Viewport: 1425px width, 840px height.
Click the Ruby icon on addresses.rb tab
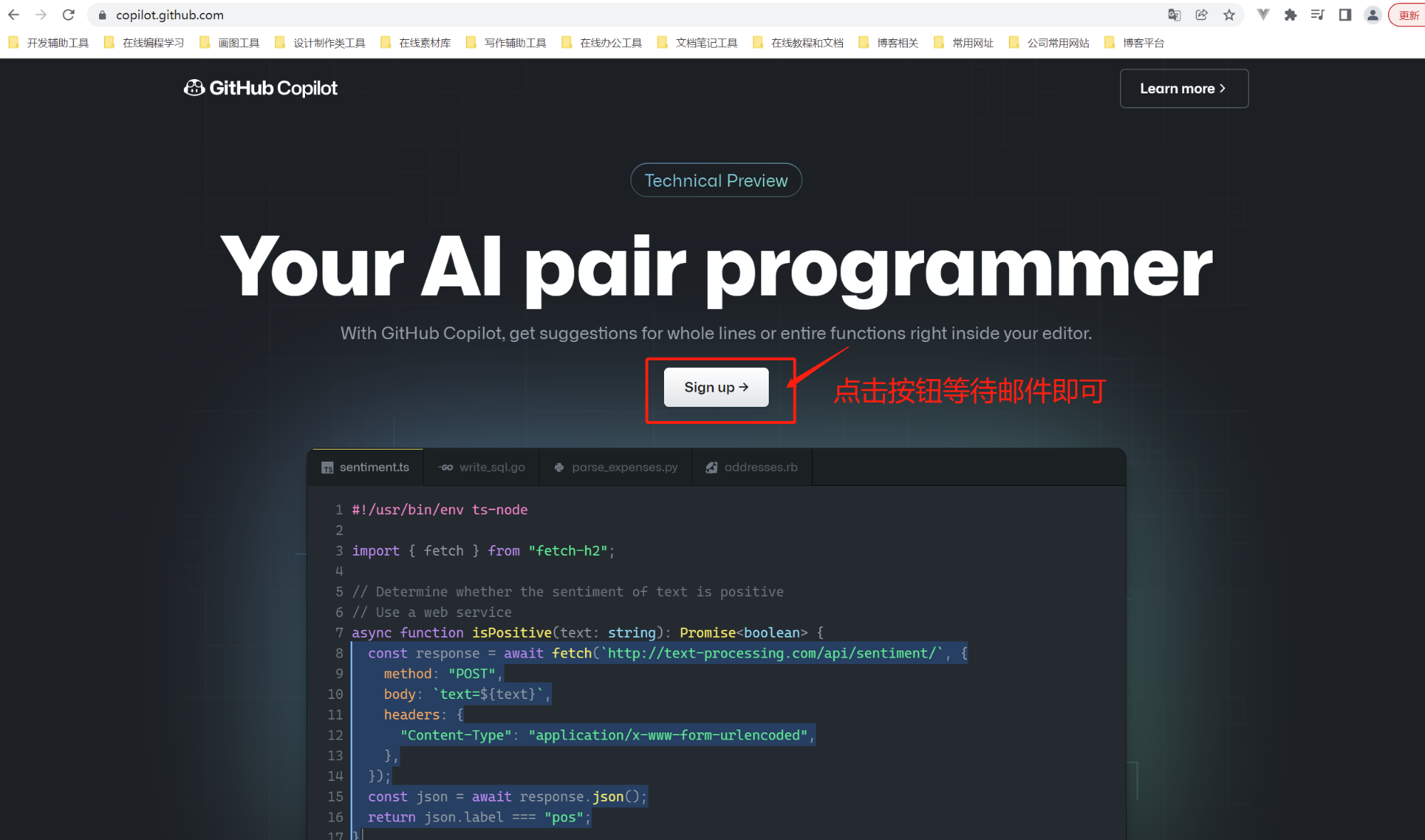click(712, 467)
